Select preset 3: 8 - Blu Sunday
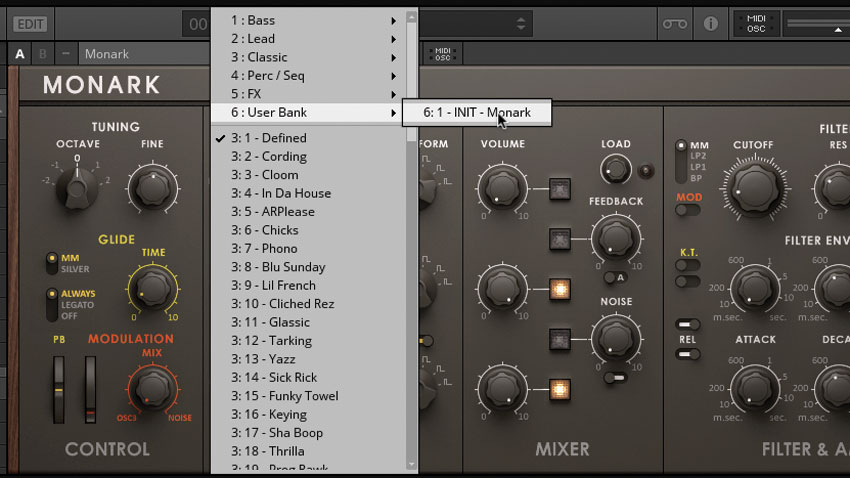This screenshot has height=478, width=850. 309,267
